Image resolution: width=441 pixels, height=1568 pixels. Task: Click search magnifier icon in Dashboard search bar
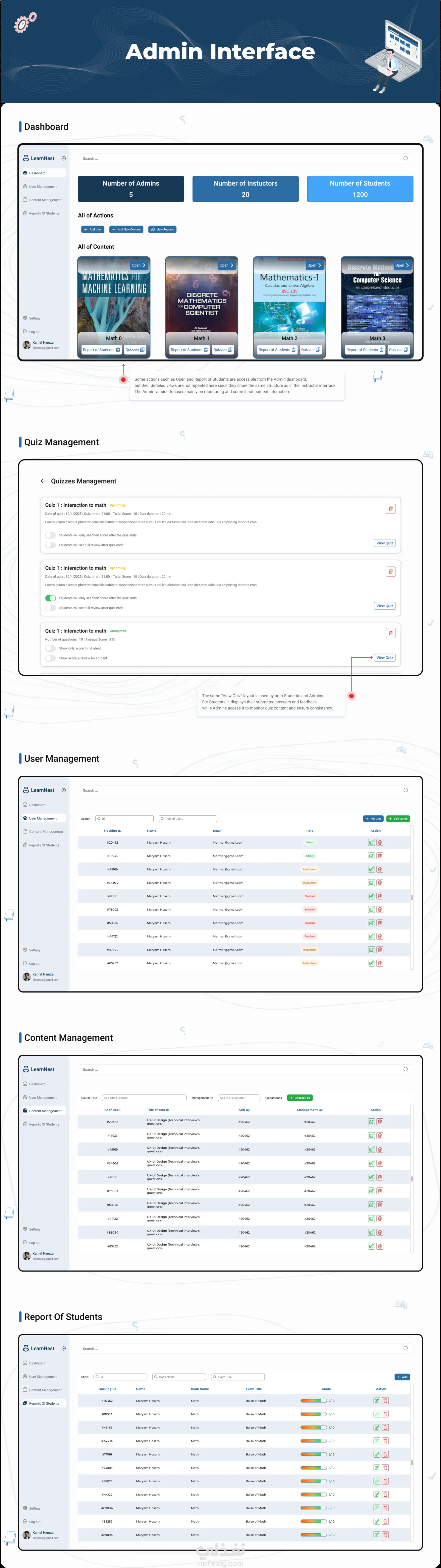point(406,158)
